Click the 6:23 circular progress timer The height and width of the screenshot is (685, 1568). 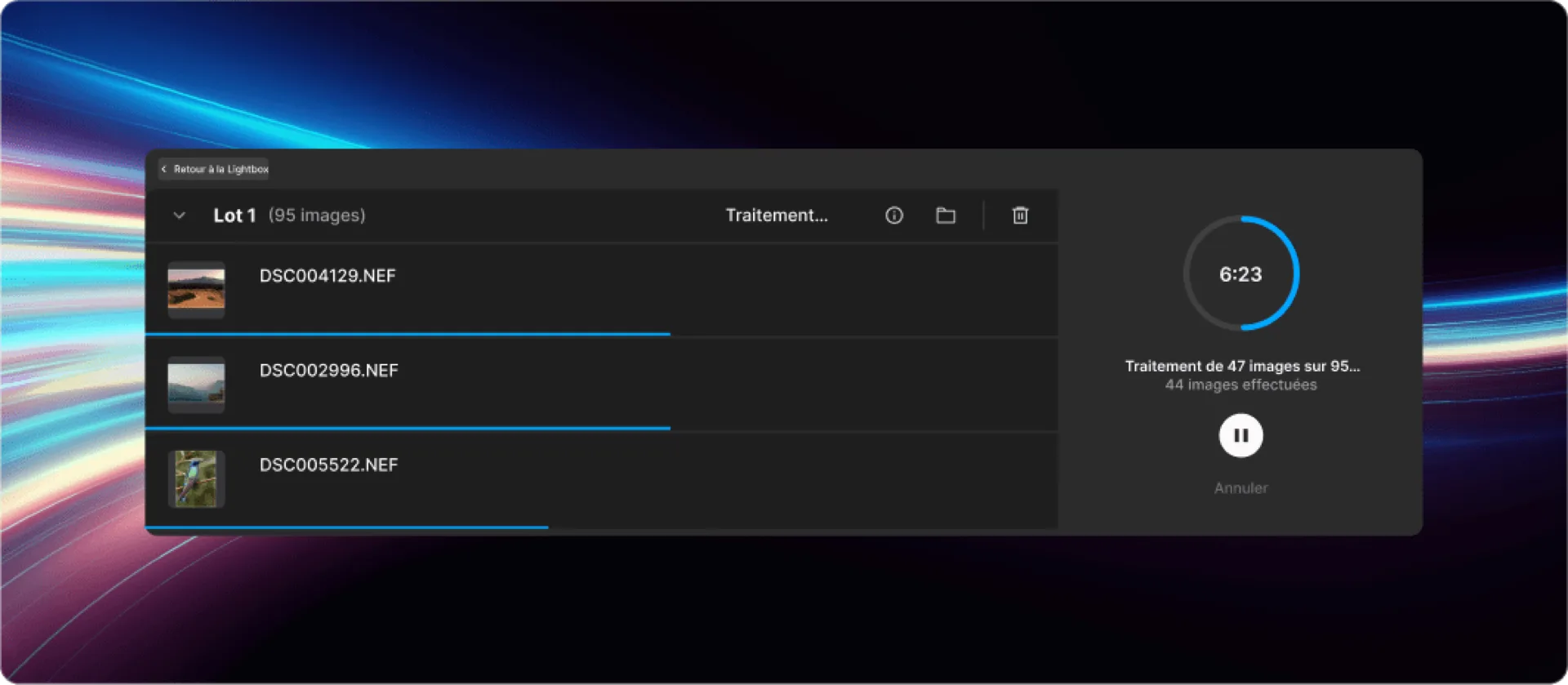click(x=1241, y=274)
